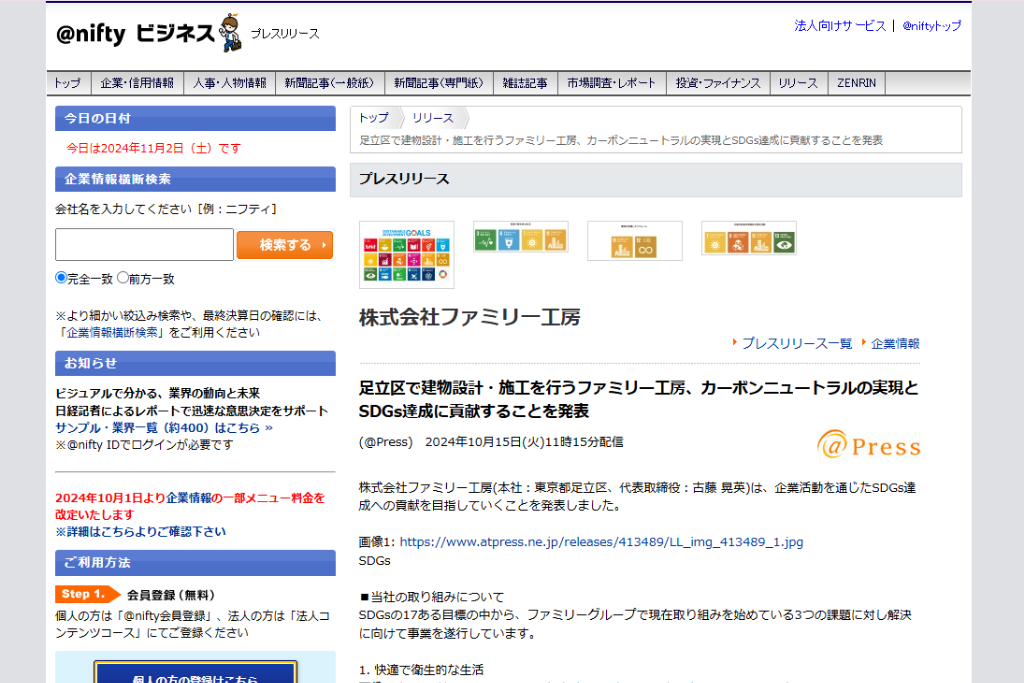Click the @Press logo
This screenshot has height=683, width=1024.
point(869,445)
